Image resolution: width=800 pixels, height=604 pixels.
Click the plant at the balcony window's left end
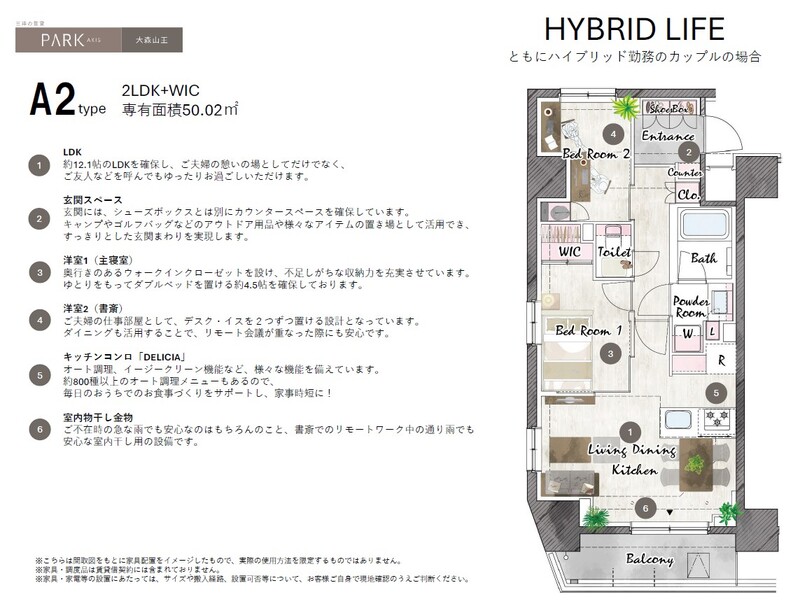(594, 517)
